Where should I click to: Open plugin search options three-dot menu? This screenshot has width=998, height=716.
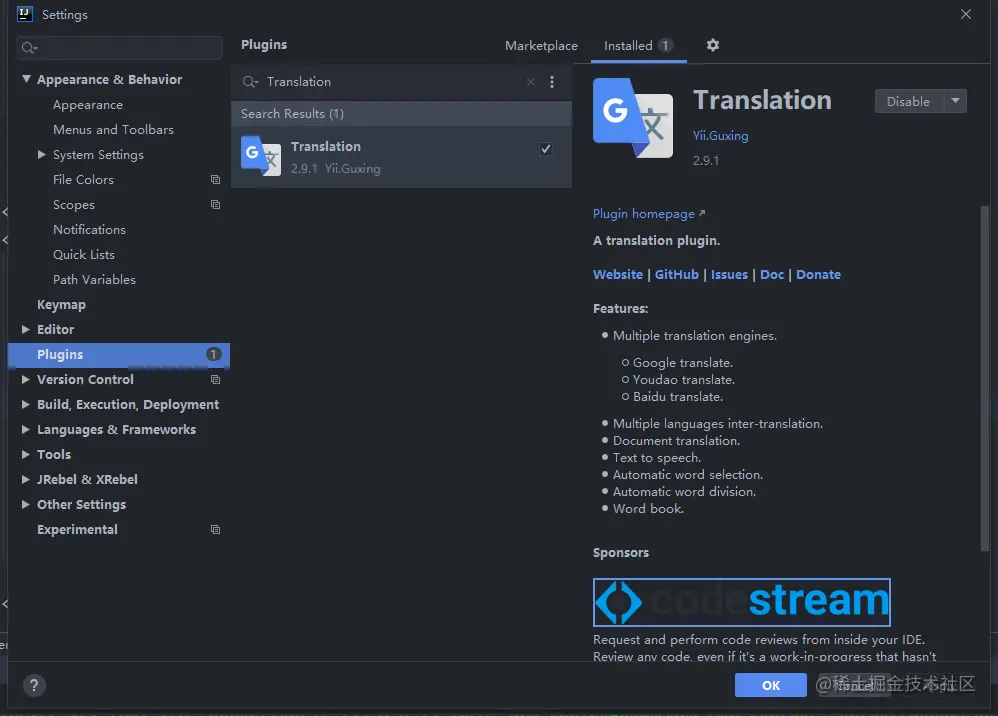pos(552,82)
